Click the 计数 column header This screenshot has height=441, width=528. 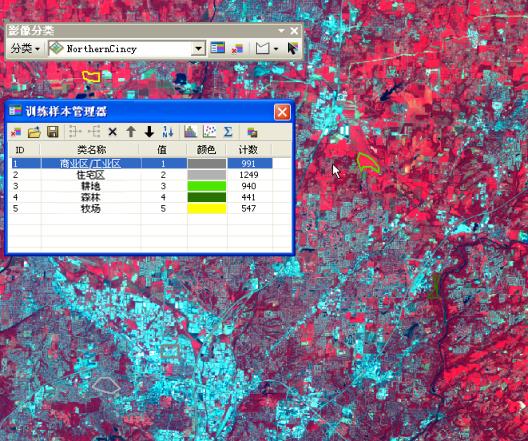tap(248, 149)
